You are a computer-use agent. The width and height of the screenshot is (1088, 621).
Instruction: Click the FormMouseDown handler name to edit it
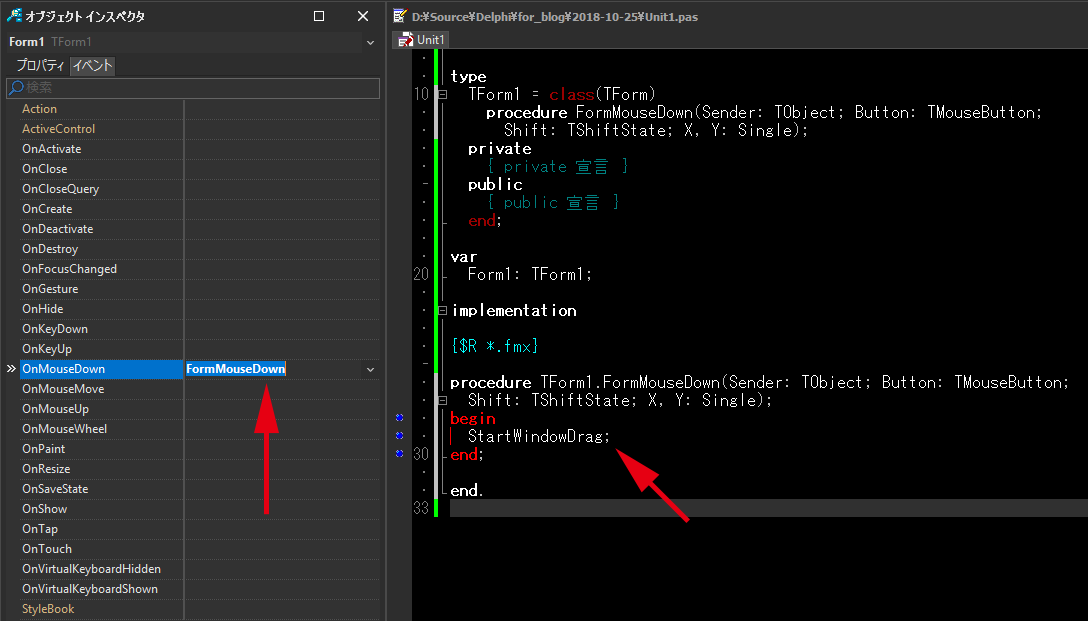point(235,368)
